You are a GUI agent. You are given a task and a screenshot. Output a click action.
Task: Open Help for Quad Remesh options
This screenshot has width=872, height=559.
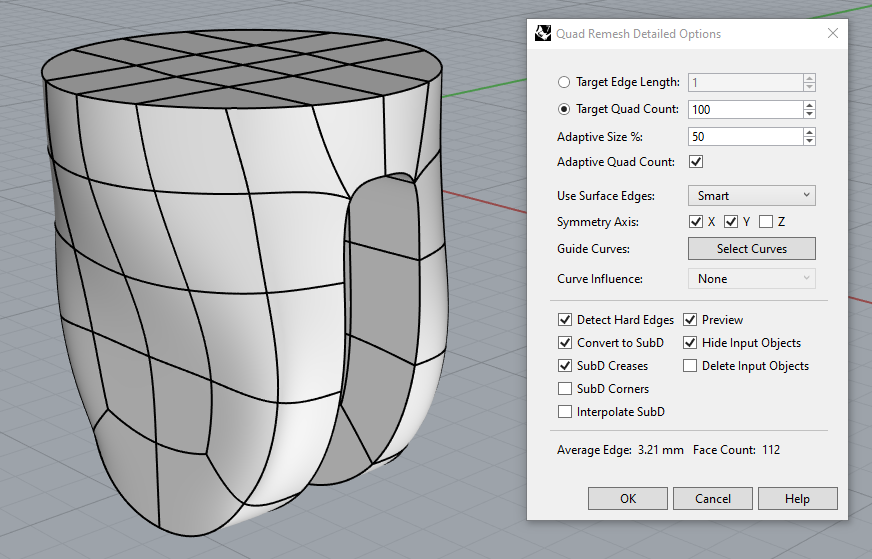pos(797,499)
